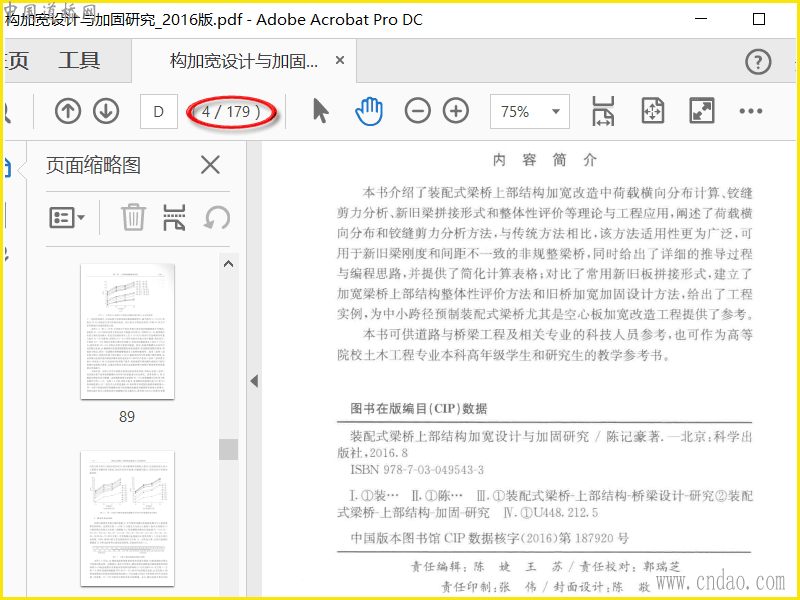Maximize the Acrobat window
Viewport: 800px width, 600px height.
759,19
